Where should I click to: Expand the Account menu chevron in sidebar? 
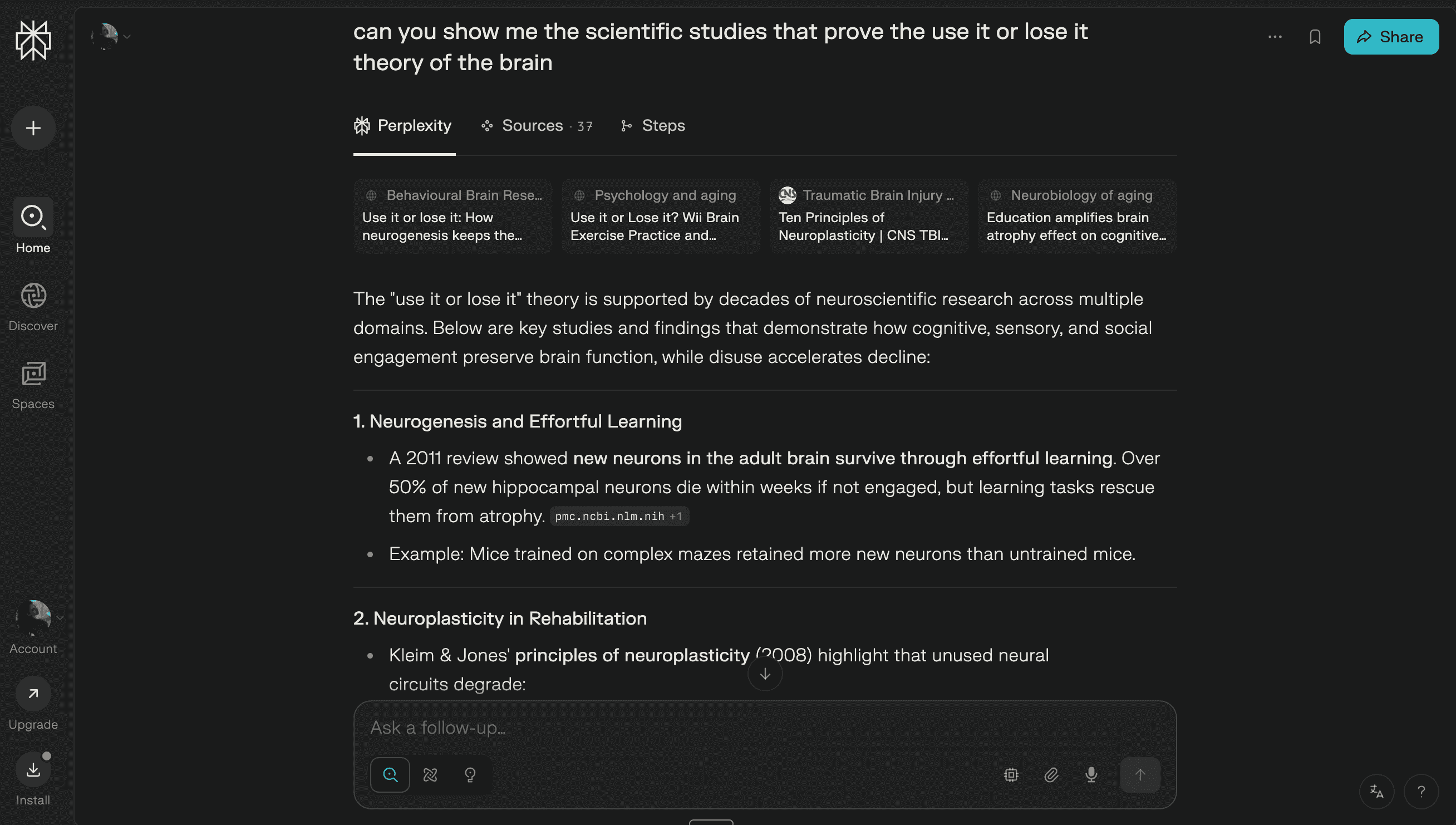tap(60, 617)
